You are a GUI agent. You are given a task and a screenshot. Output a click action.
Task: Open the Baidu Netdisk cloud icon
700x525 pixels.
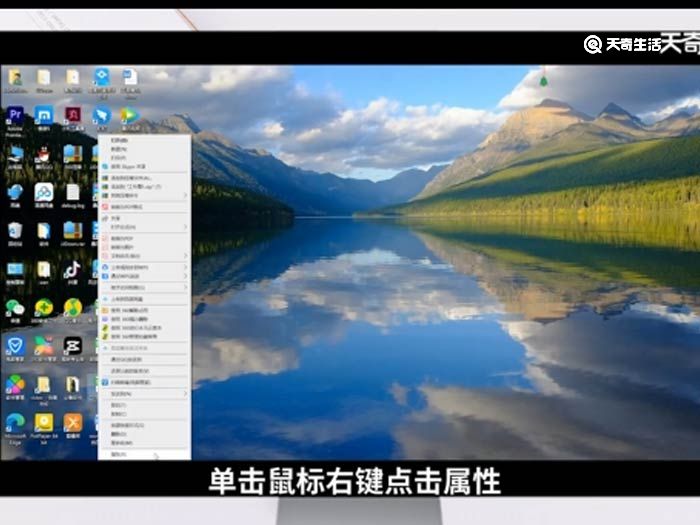44,193
